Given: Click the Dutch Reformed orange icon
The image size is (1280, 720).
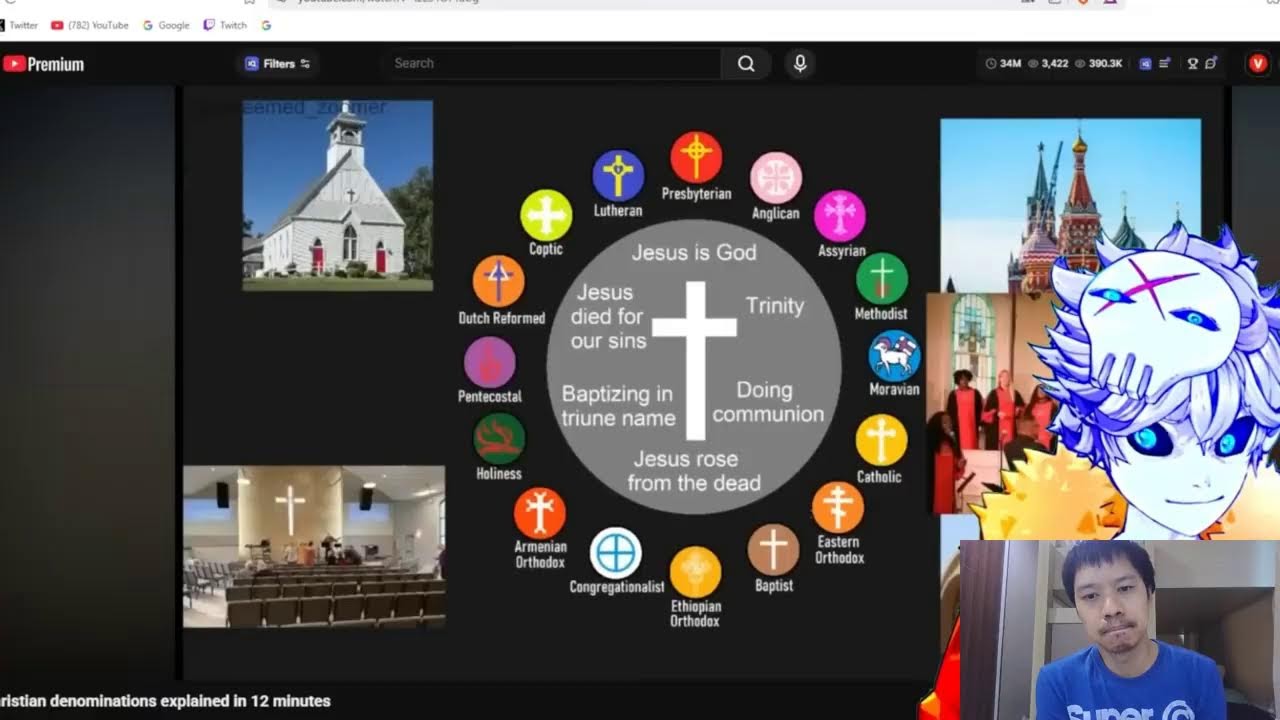Looking at the screenshot, I should 499,281.
